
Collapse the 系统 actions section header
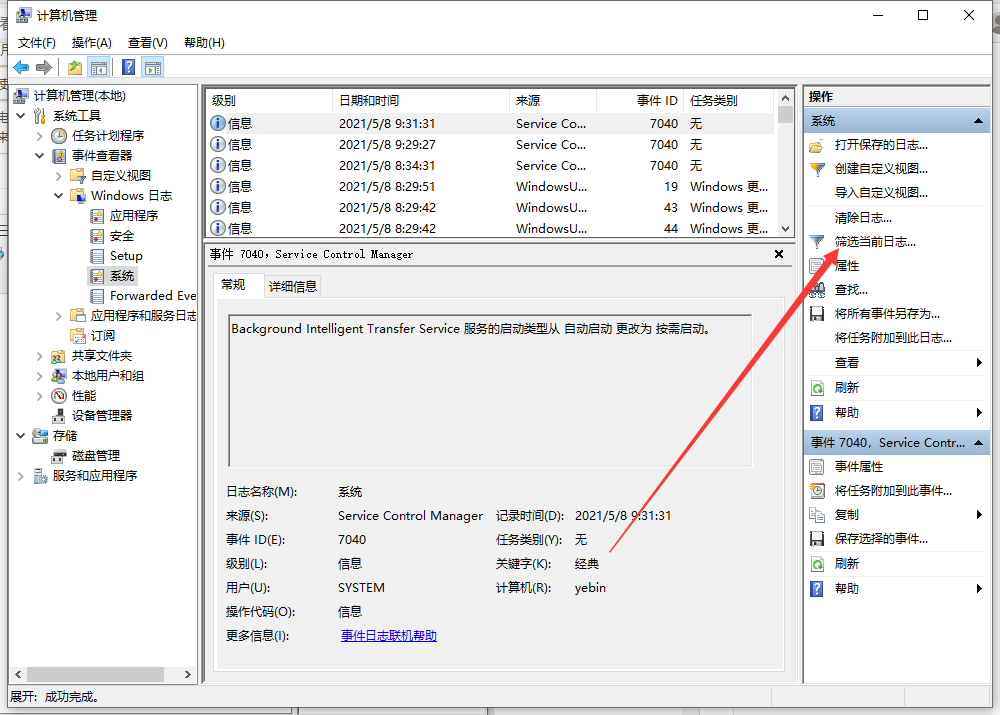[979, 120]
